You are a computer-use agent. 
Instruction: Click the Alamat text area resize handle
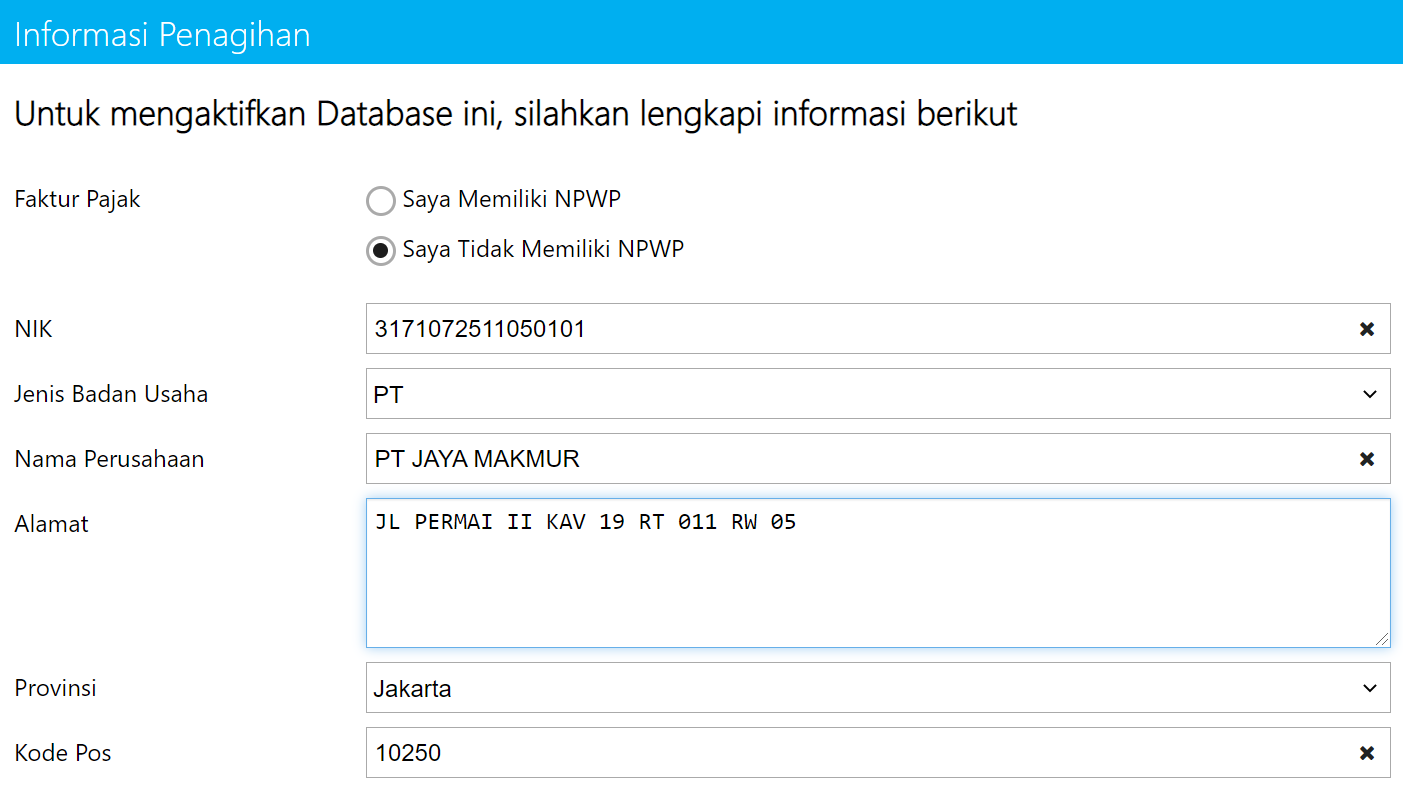tap(1382, 639)
